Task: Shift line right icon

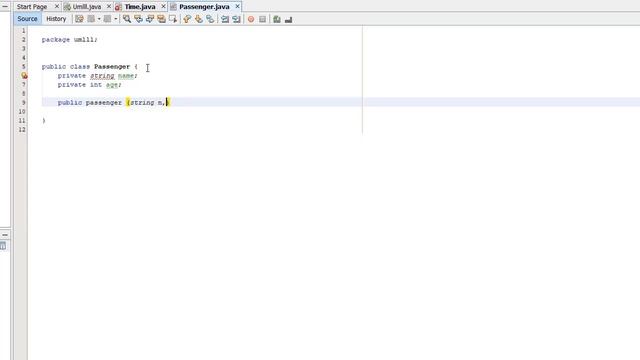Action: tap(236, 19)
